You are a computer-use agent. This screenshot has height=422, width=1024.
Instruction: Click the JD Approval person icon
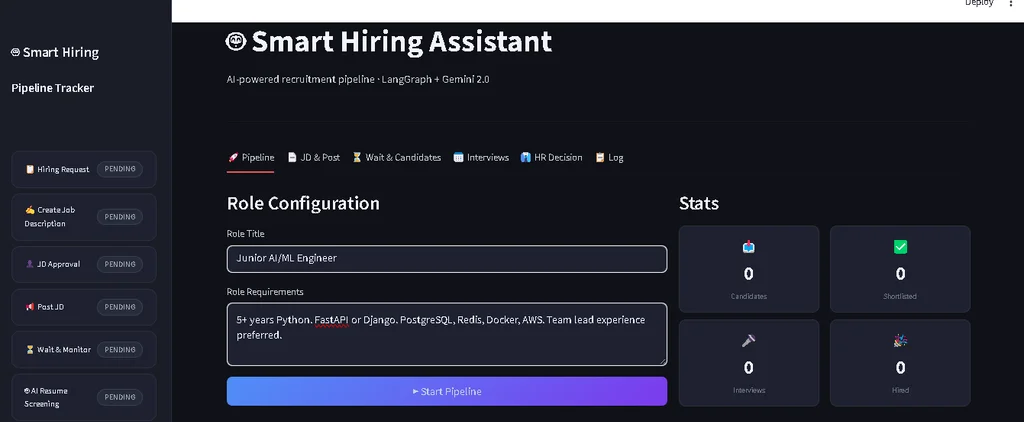(x=29, y=265)
